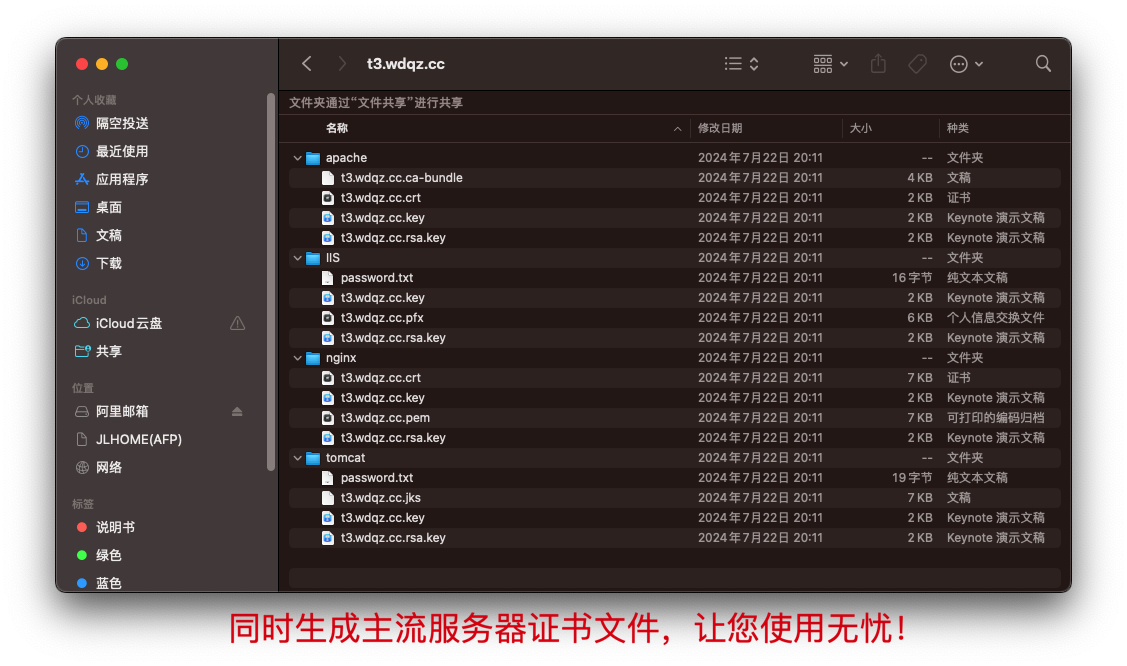Select t3.wdqz.cc.pfx file in IIS
Viewport: 1127px width, 666px height.
click(x=382, y=318)
